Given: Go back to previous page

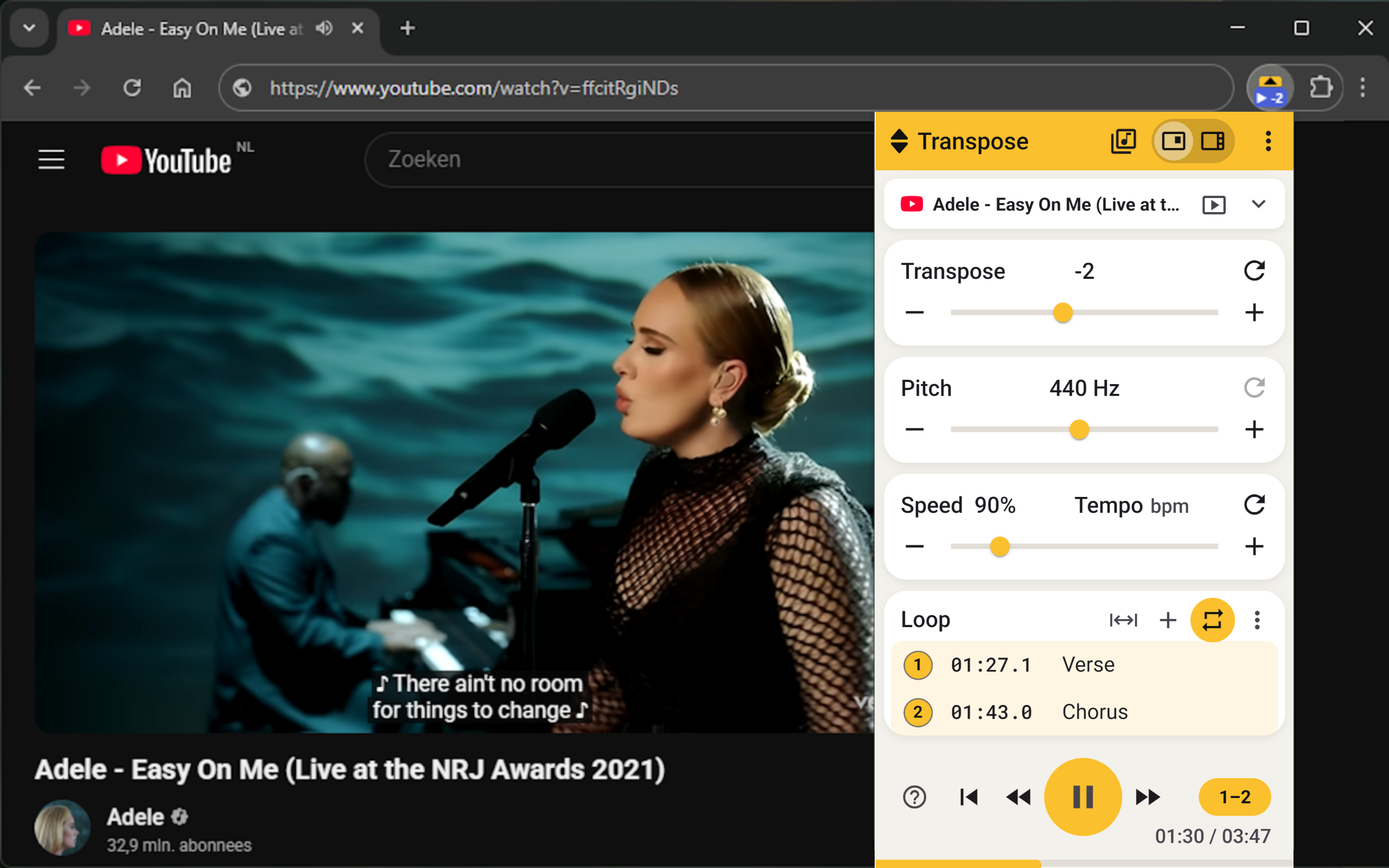Looking at the screenshot, I should (32, 88).
